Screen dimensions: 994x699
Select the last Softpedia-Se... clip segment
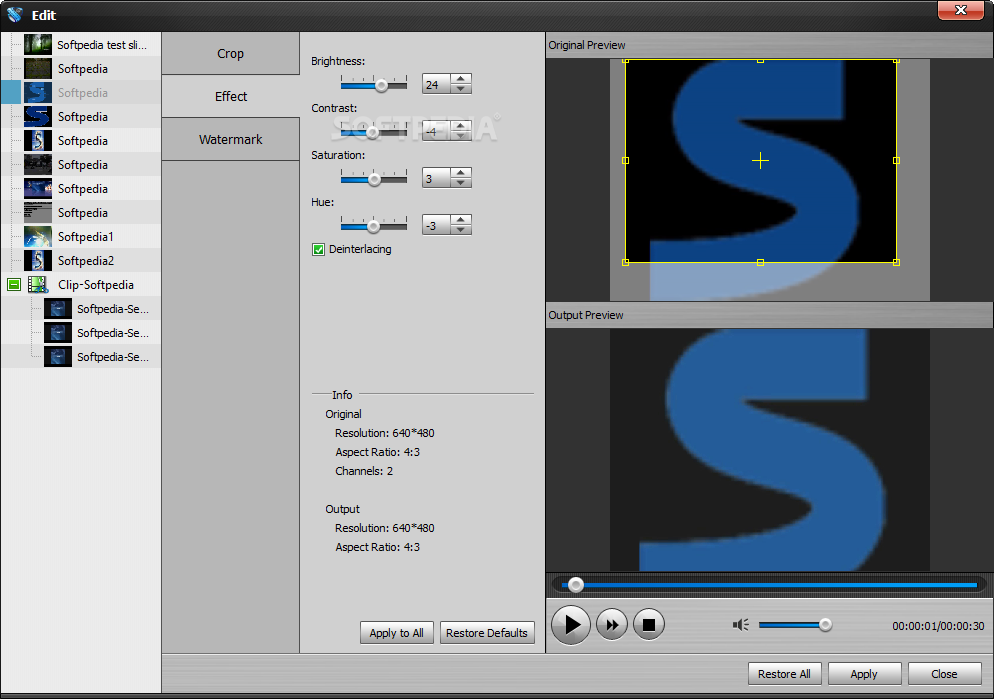(x=113, y=357)
